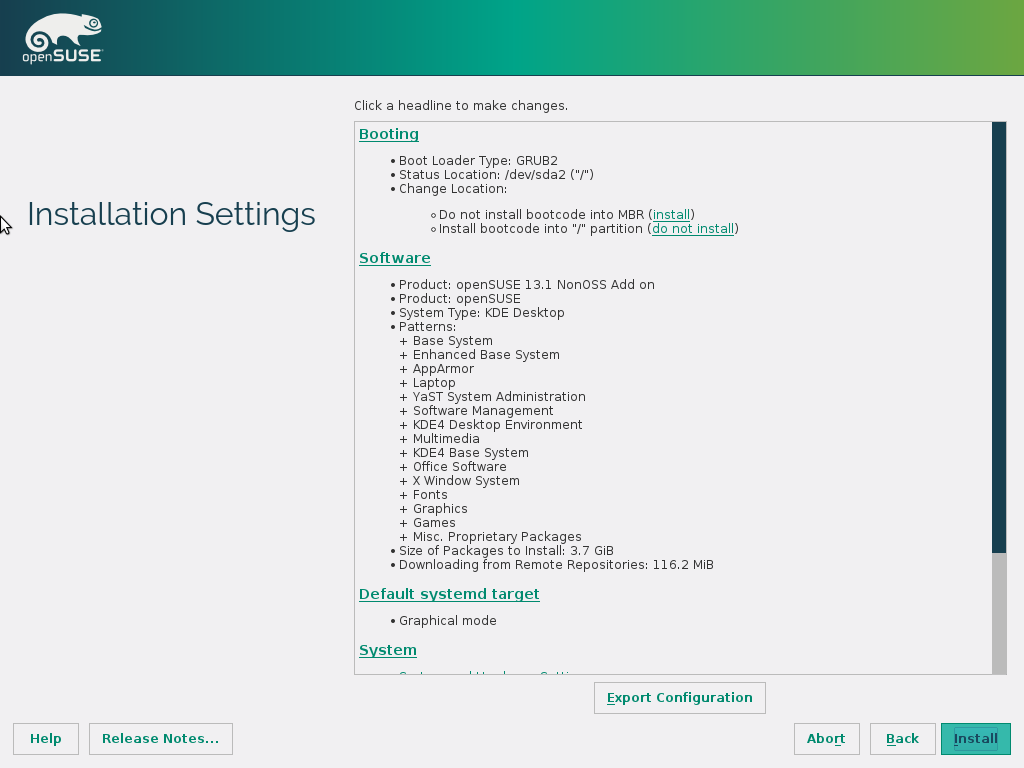
Task: Click 'Downloading from Remote Repositories: 116.2 MiB'
Action: [556, 565]
